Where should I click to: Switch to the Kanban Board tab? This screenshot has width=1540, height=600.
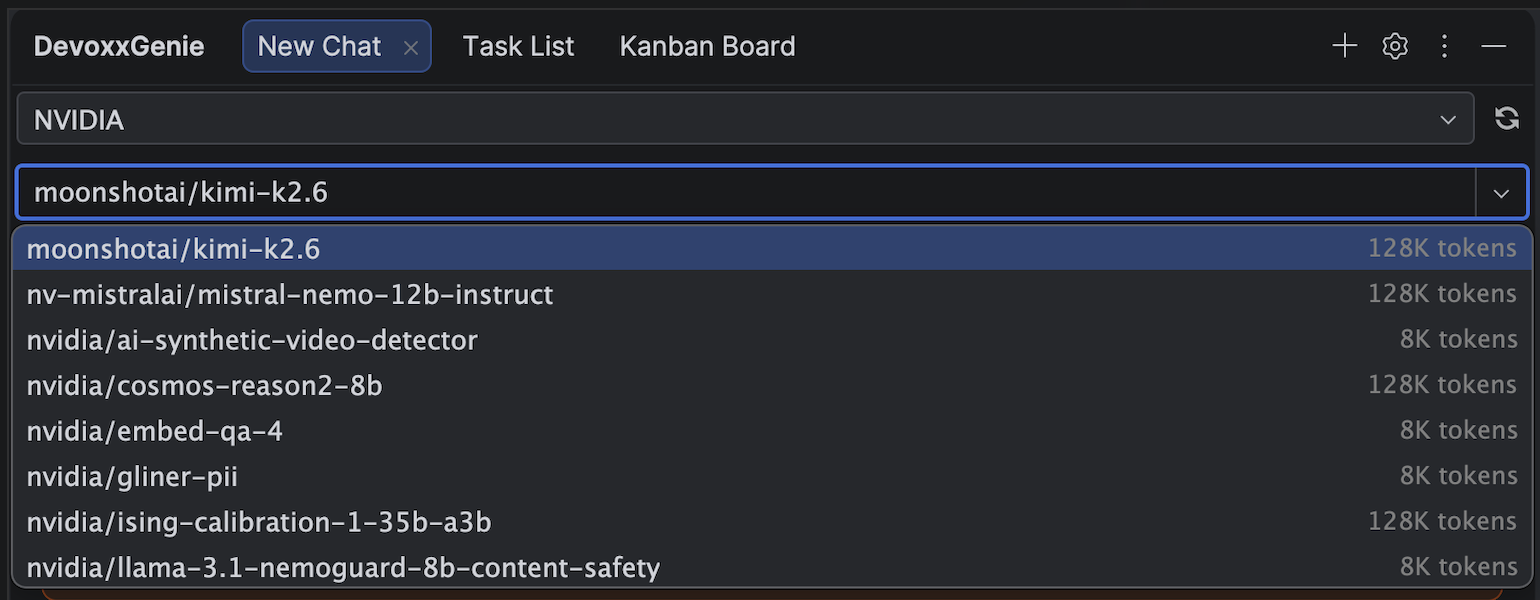point(707,46)
